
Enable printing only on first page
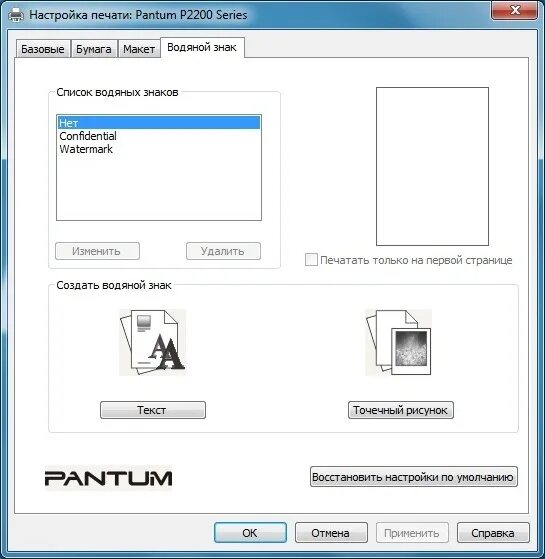pos(311,260)
